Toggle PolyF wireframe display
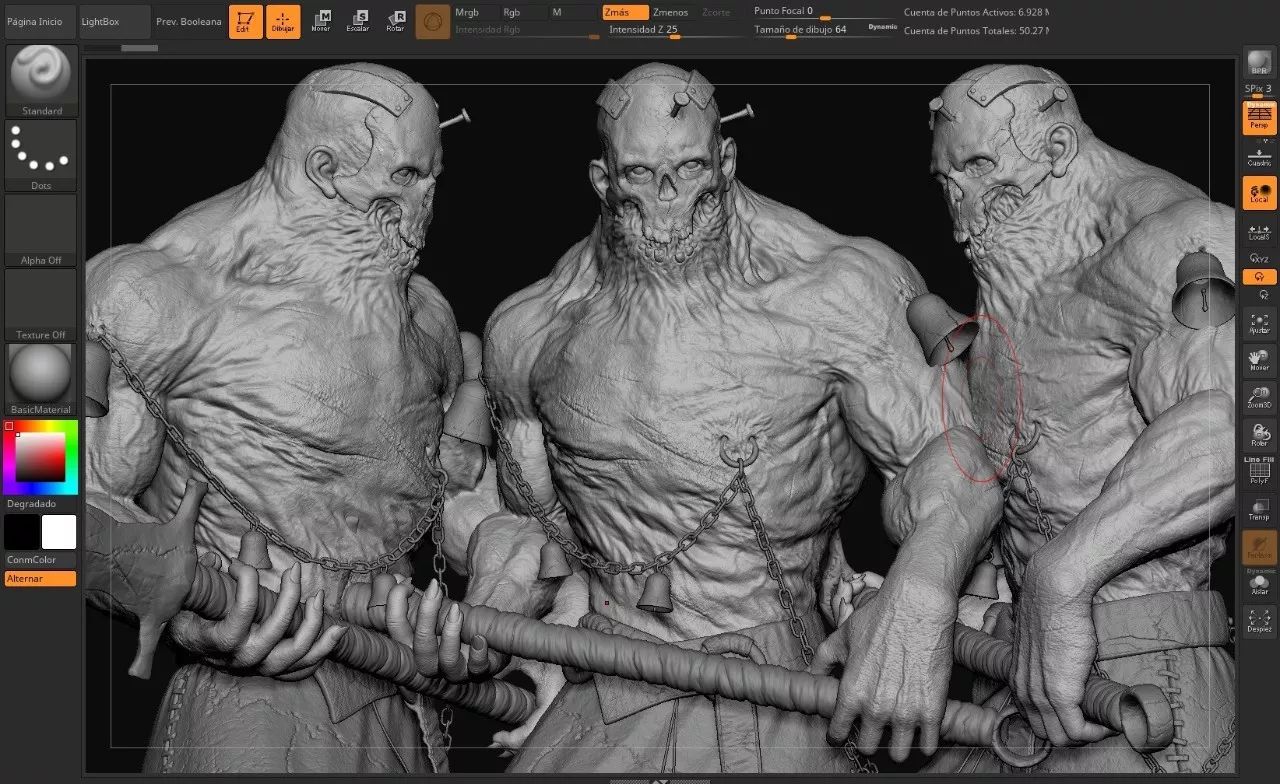 1259,472
